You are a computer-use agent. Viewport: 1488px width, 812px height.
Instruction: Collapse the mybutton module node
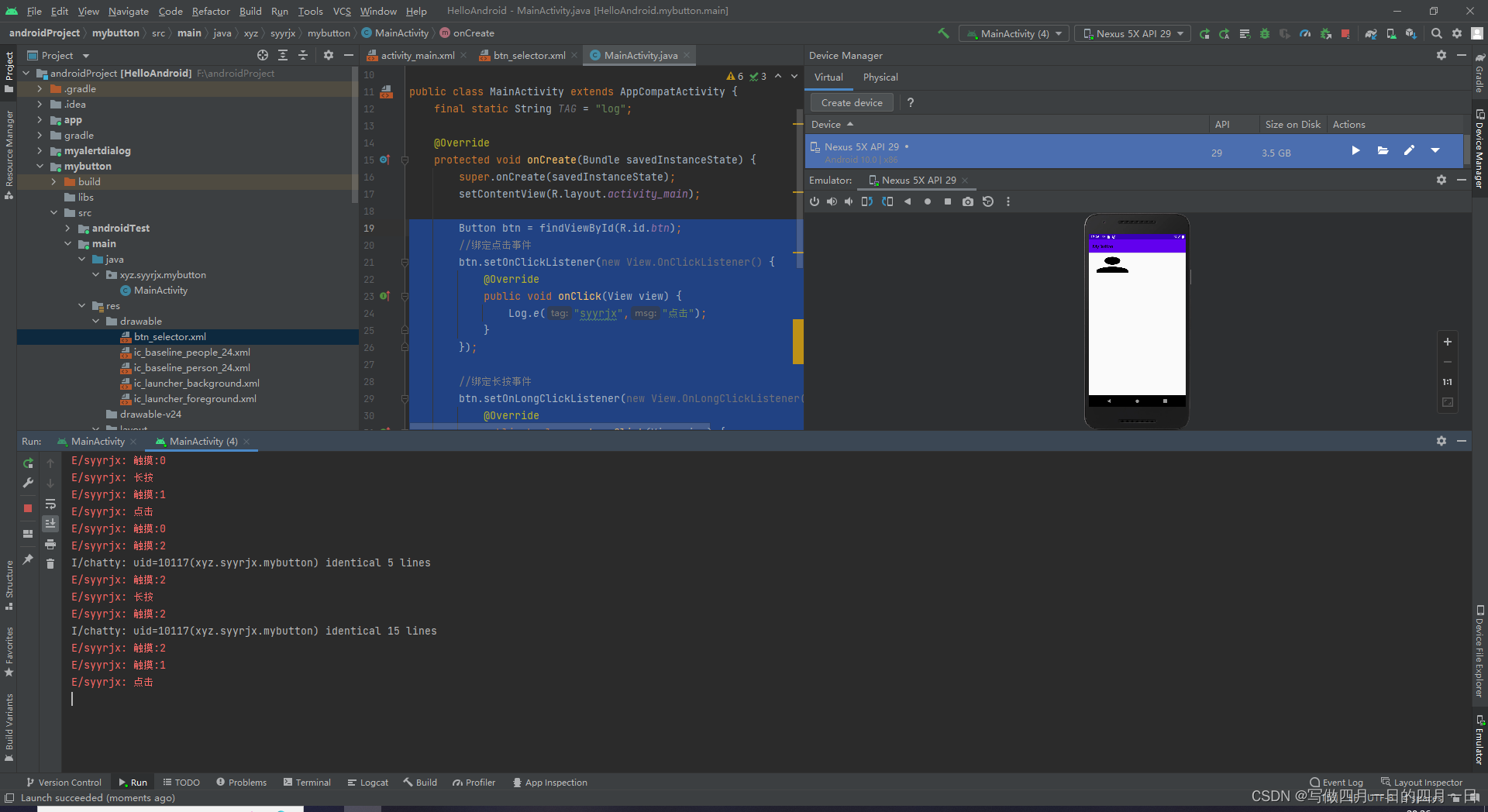pos(40,167)
